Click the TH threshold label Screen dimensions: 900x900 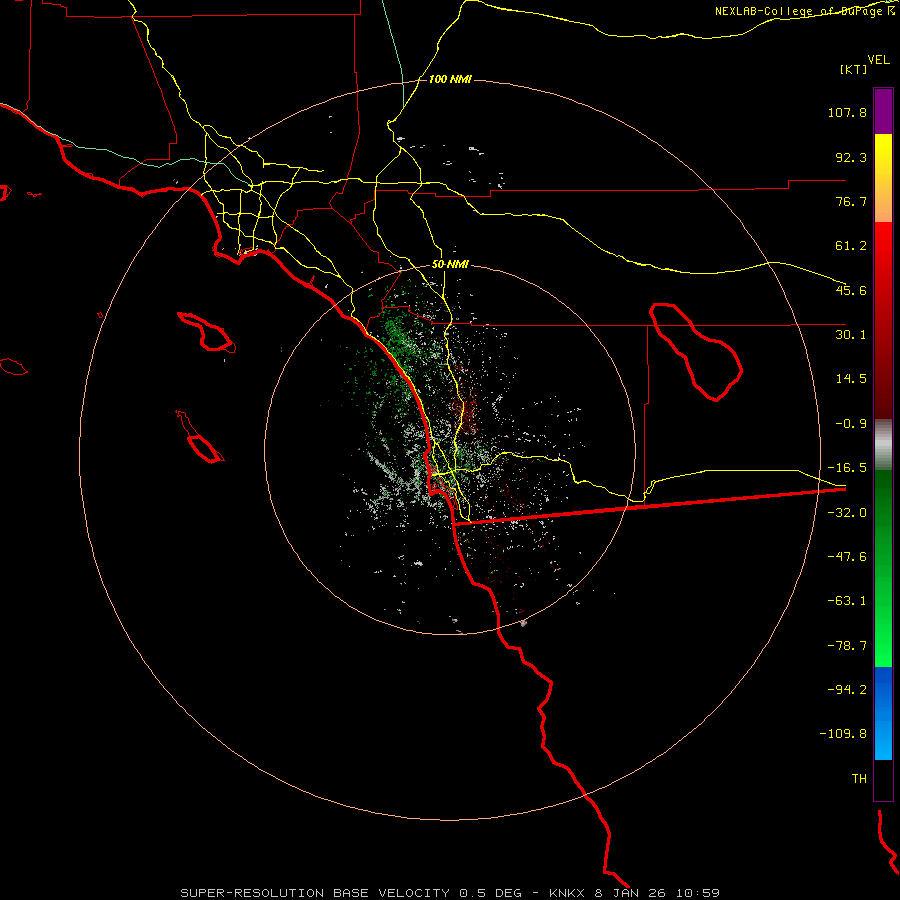pyautogui.click(x=859, y=779)
